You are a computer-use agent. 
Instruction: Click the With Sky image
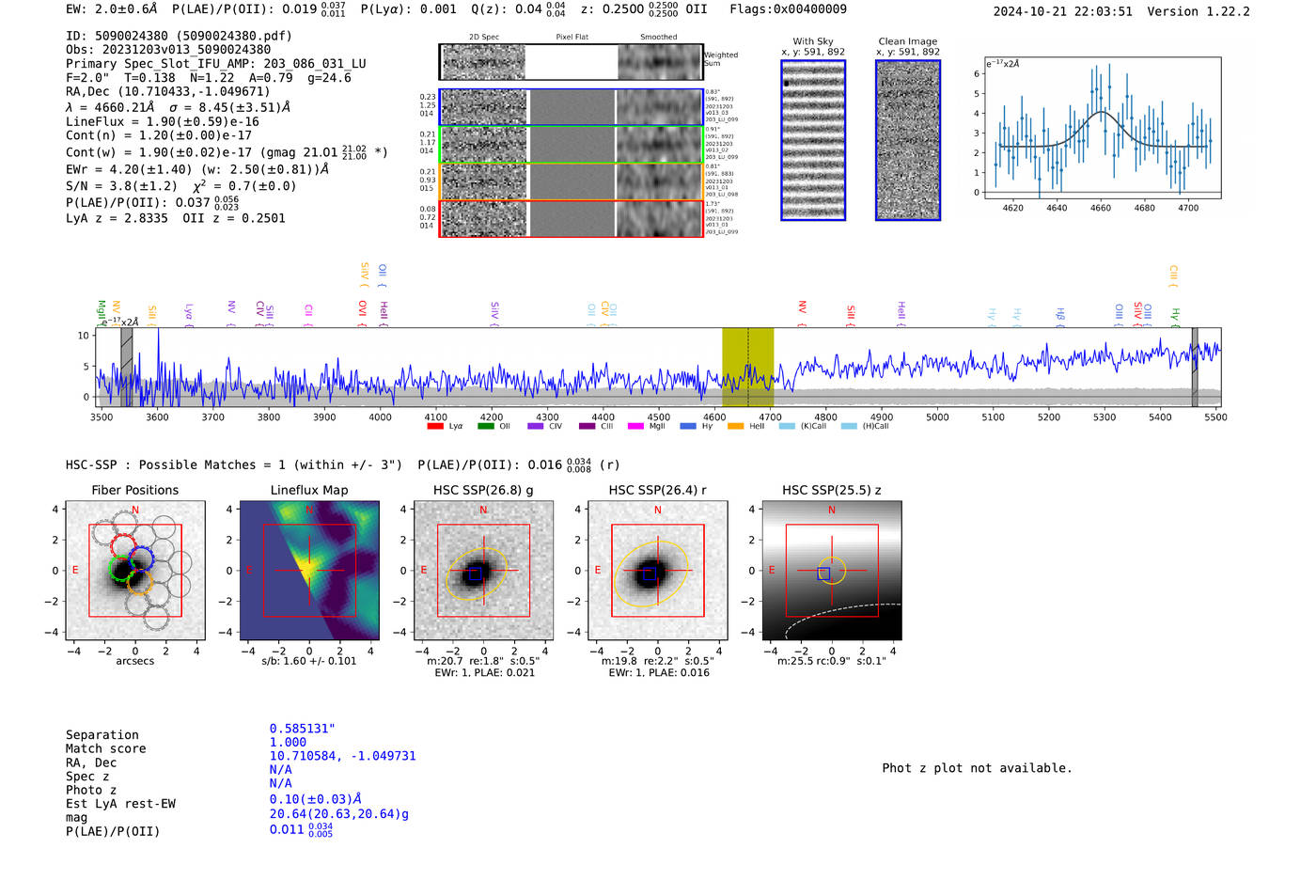(x=813, y=140)
